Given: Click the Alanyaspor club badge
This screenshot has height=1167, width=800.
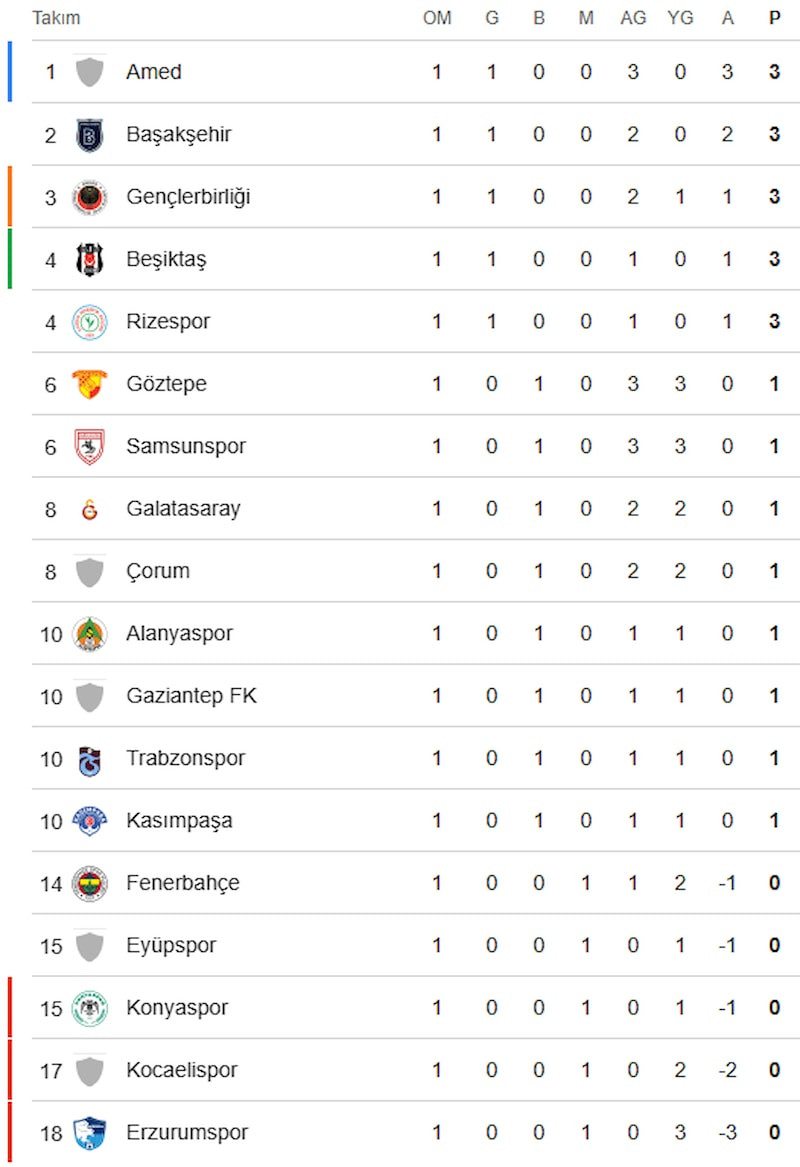Looking at the screenshot, I should (89, 634).
